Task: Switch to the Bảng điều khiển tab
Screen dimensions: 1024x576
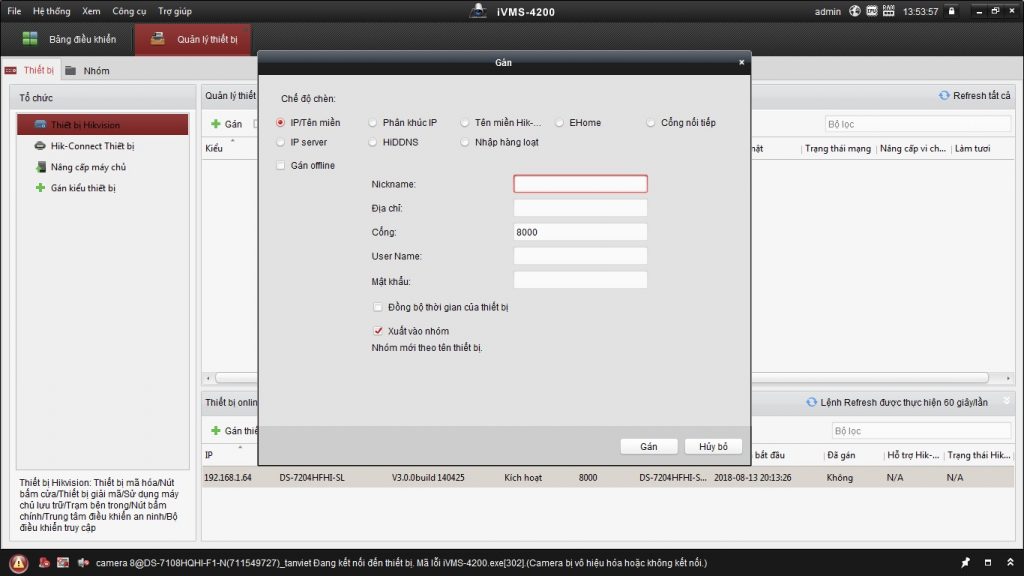Action: [x=70, y=40]
